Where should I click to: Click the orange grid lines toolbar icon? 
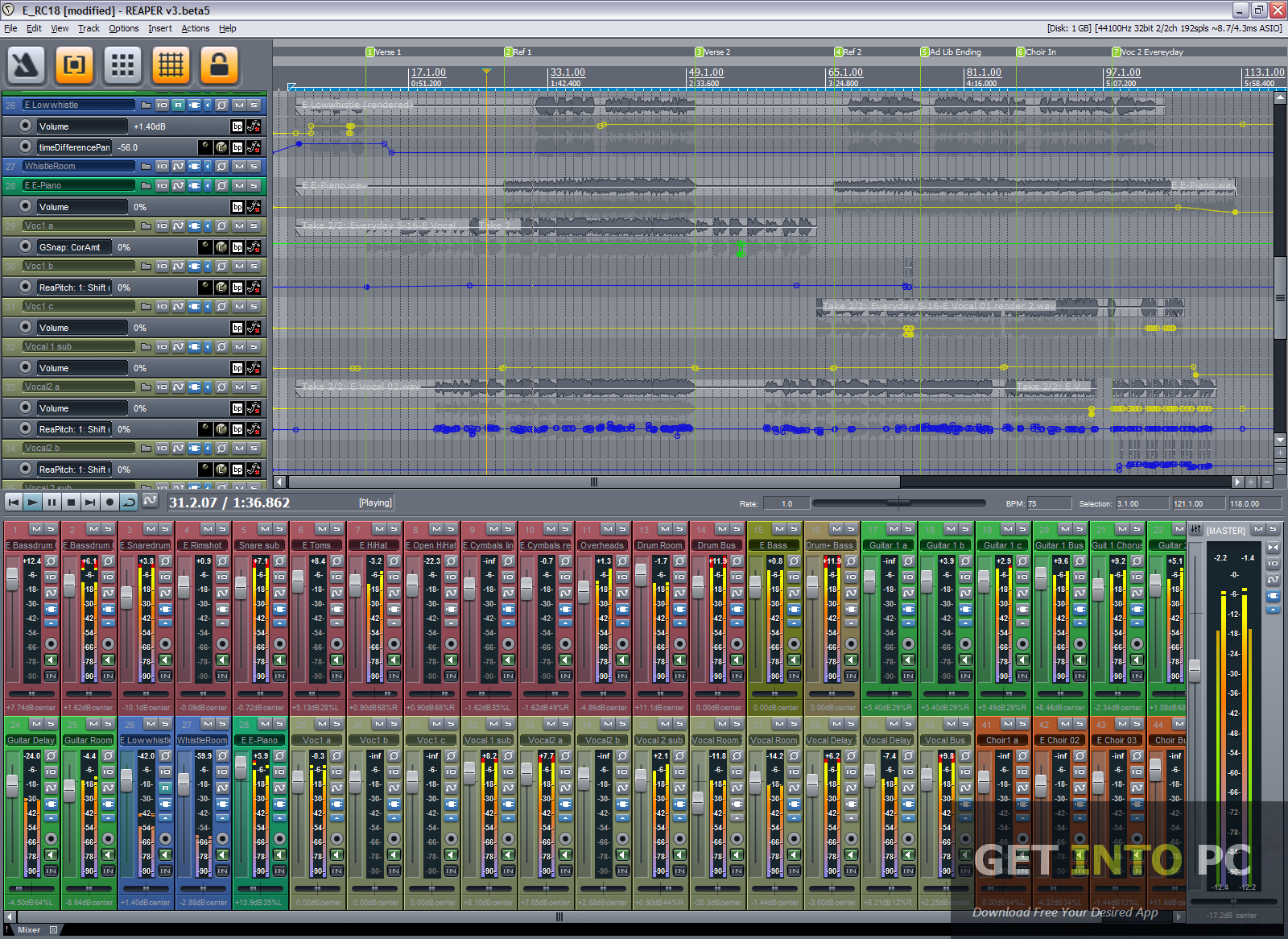tap(171, 65)
